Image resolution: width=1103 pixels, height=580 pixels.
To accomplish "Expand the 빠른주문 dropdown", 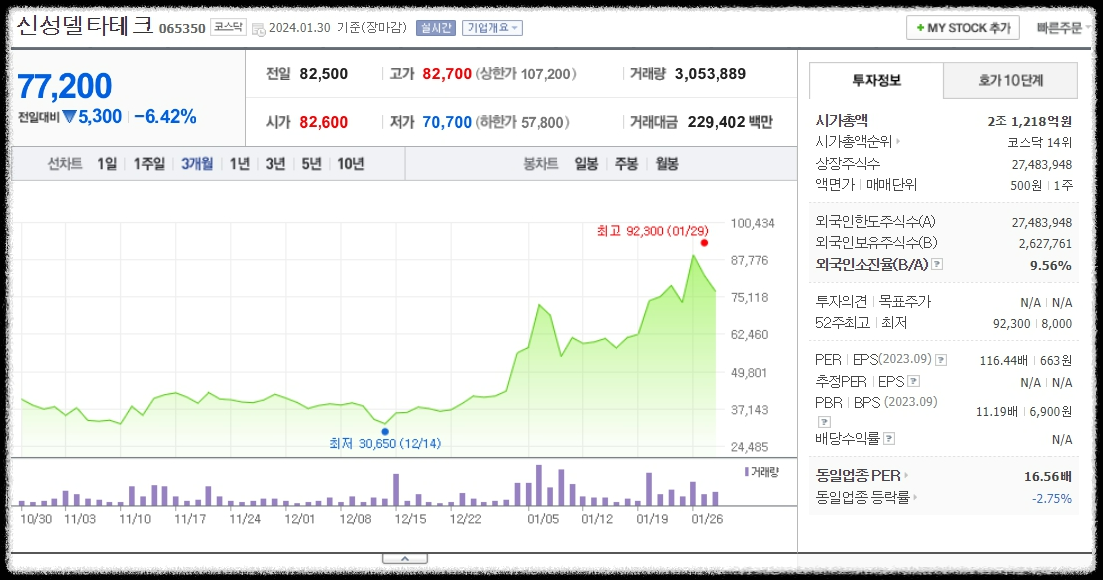I will (x=1062, y=28).
